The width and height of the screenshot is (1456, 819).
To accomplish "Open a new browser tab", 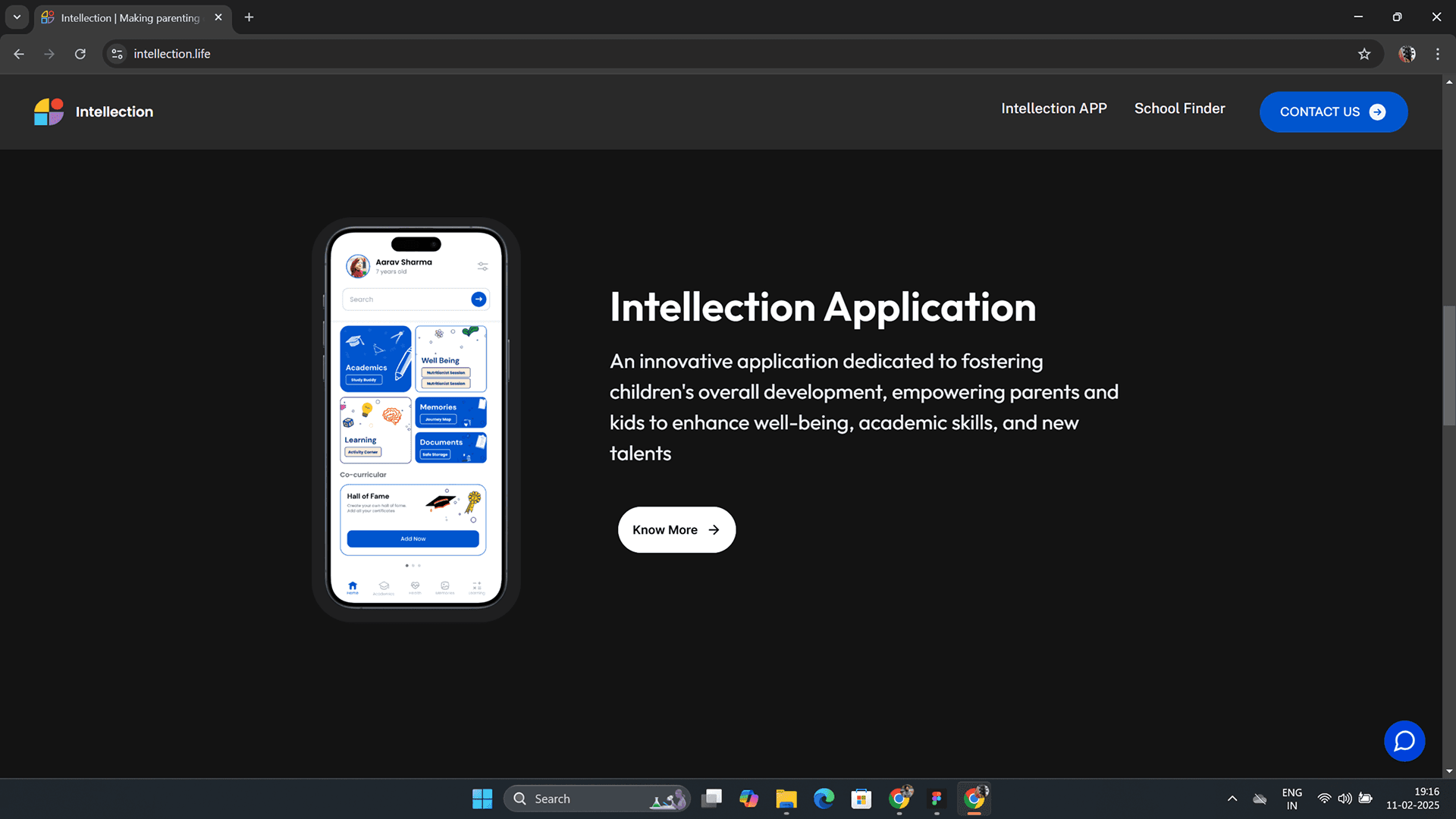I will [249, 17].
